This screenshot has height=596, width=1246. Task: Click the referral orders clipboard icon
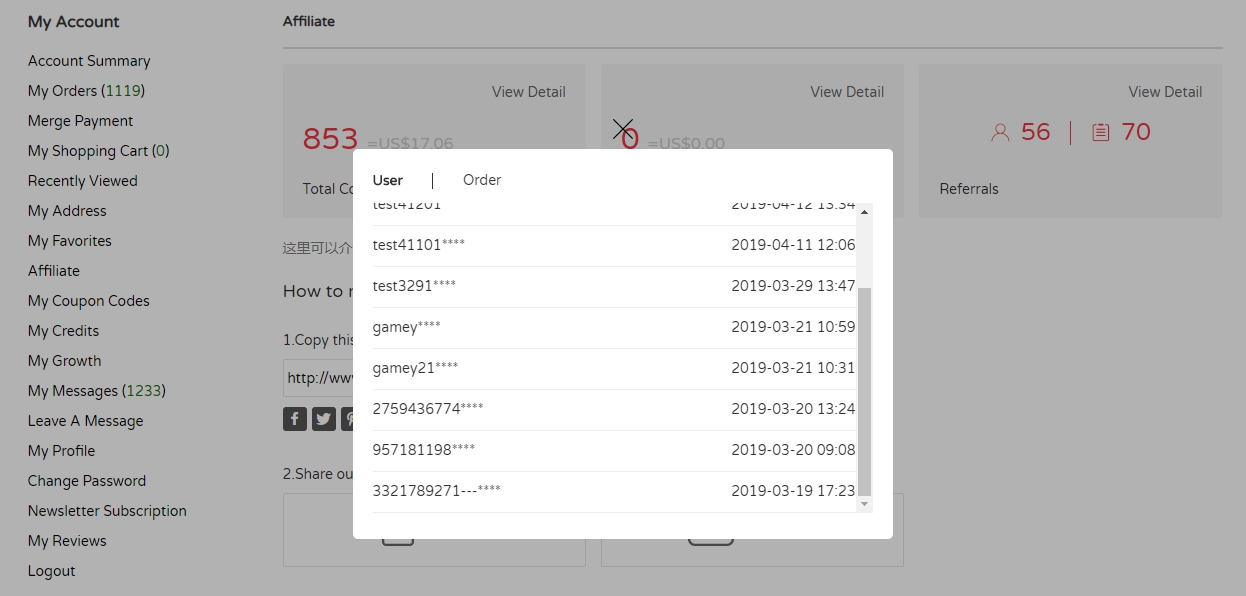1101,132
